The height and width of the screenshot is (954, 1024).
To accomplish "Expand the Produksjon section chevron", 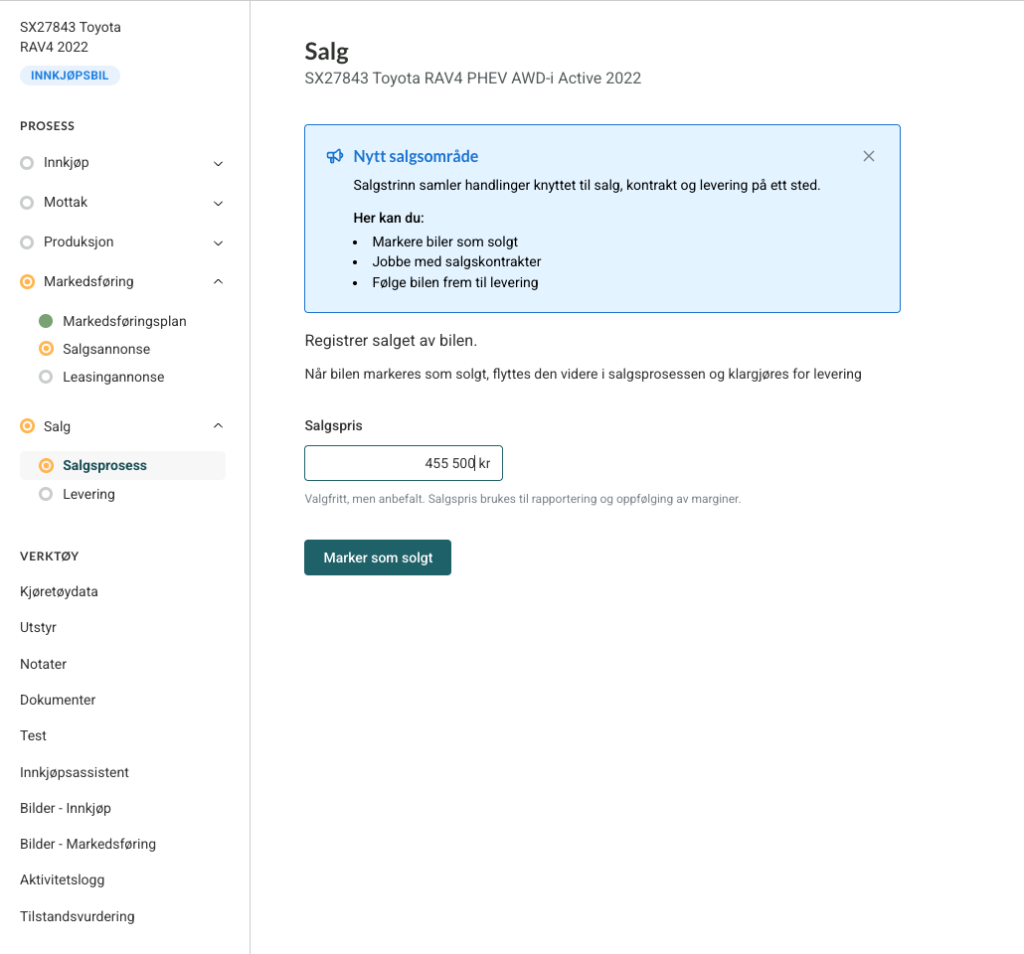I will point(218,243).
